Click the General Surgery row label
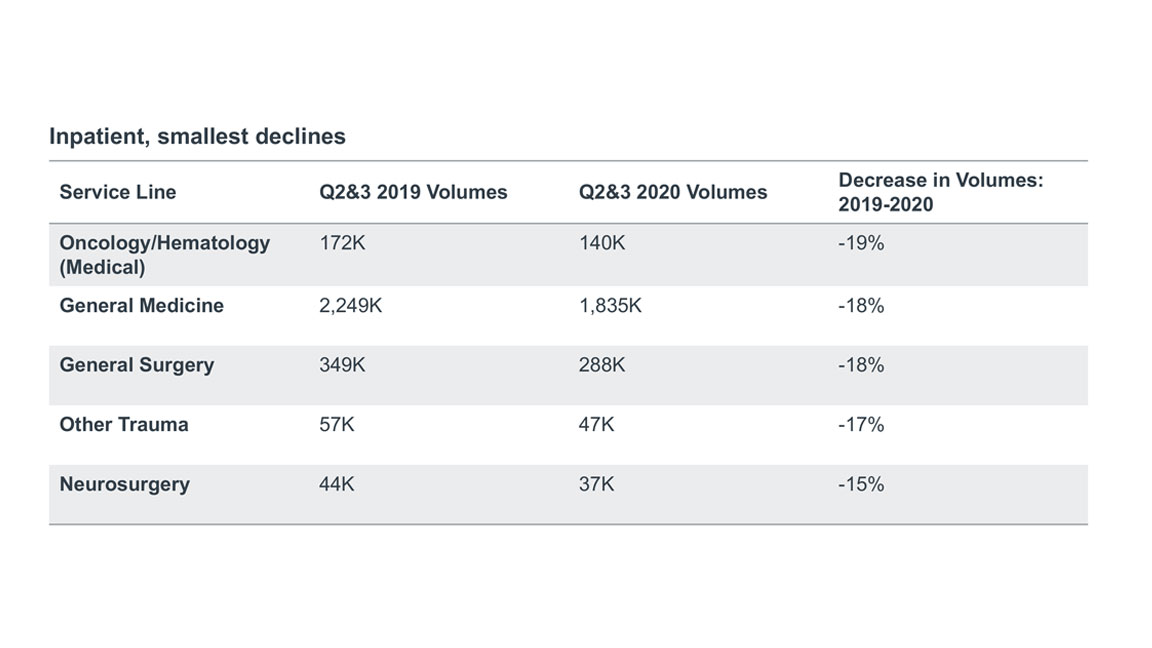This screenshot has width=1152, height=648. [136, 365]
